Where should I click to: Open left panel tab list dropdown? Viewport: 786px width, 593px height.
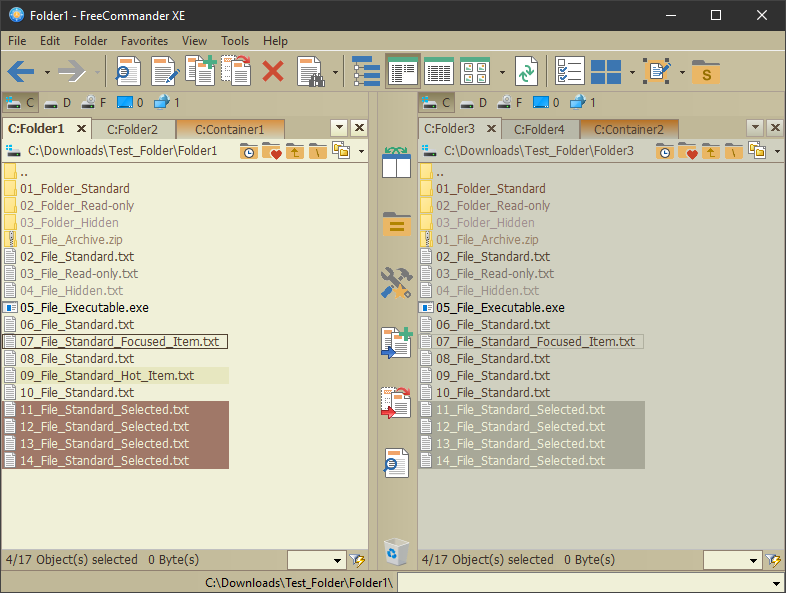click(x=339, y=127)
